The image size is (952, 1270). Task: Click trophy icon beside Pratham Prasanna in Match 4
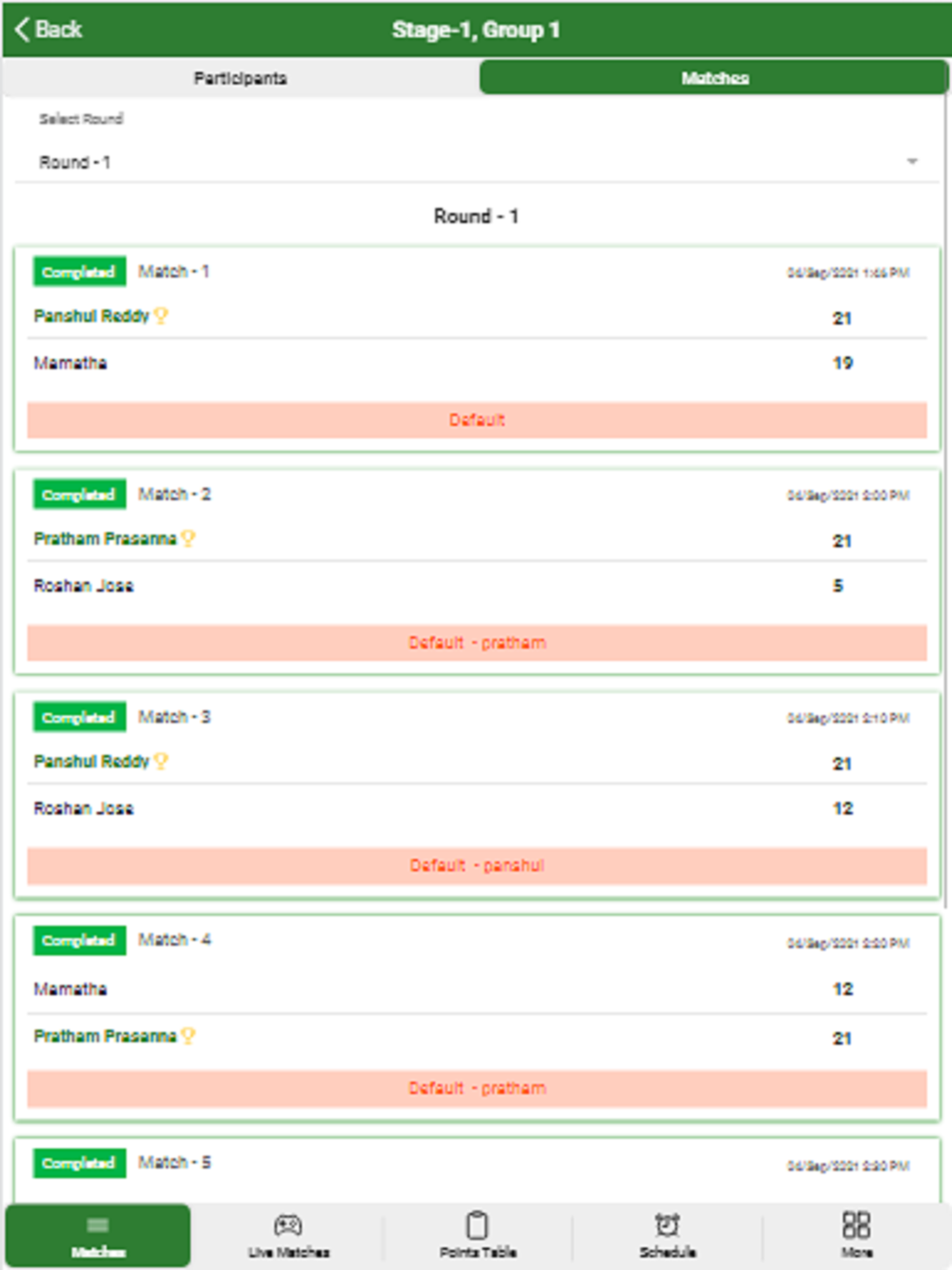coord(188,1036)
